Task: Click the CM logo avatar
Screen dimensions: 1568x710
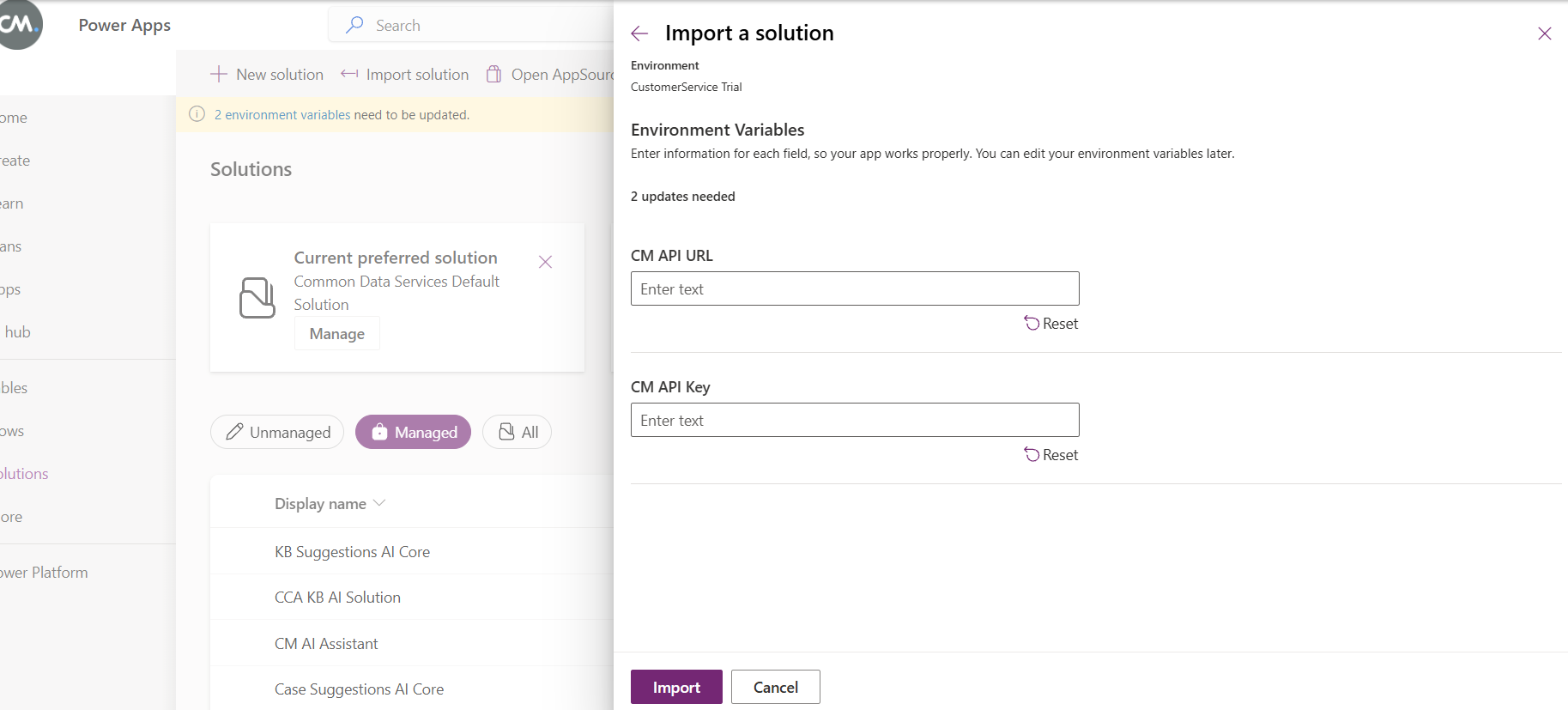Action: tap(19, 24)
